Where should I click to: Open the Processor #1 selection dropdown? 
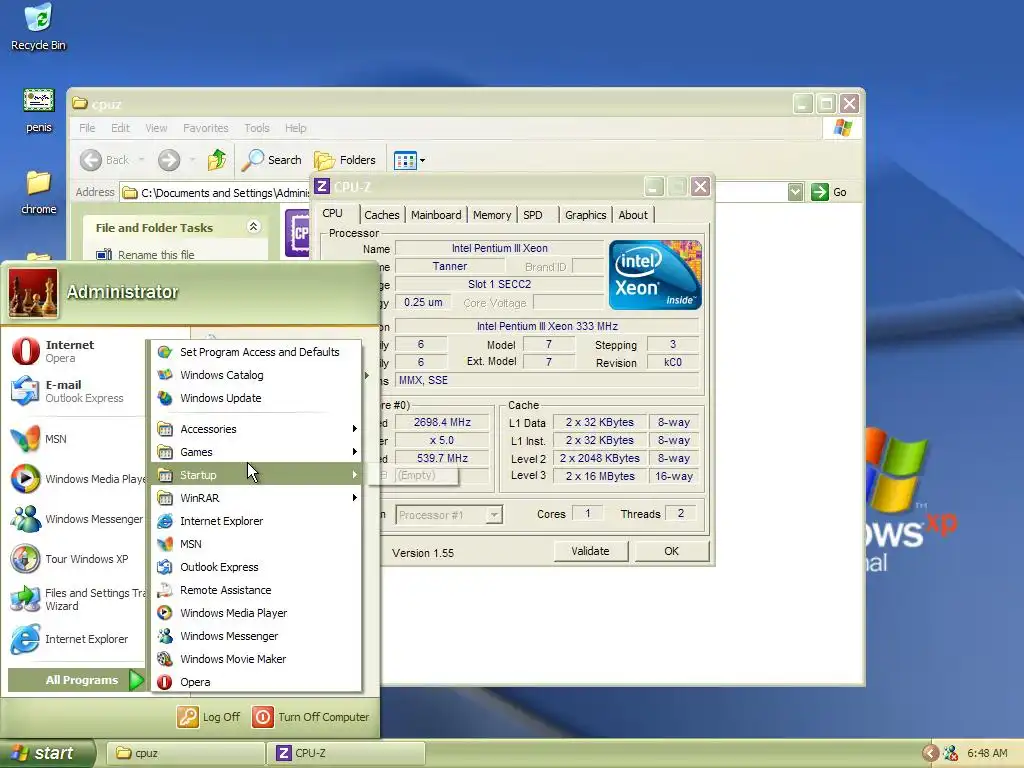pos(494,515)
